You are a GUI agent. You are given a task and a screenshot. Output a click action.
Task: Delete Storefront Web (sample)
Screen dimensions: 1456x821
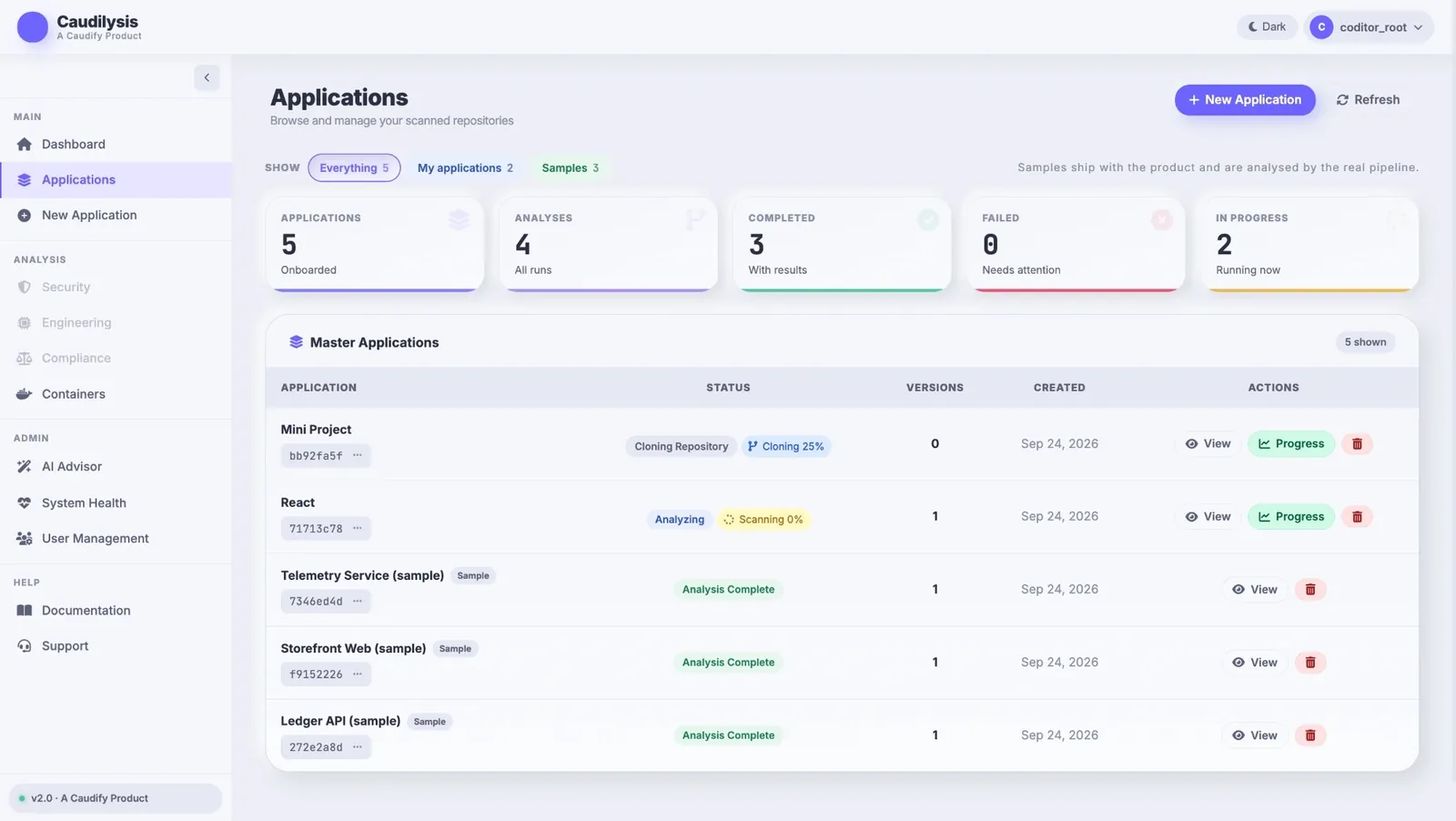tap(1310, 663)
